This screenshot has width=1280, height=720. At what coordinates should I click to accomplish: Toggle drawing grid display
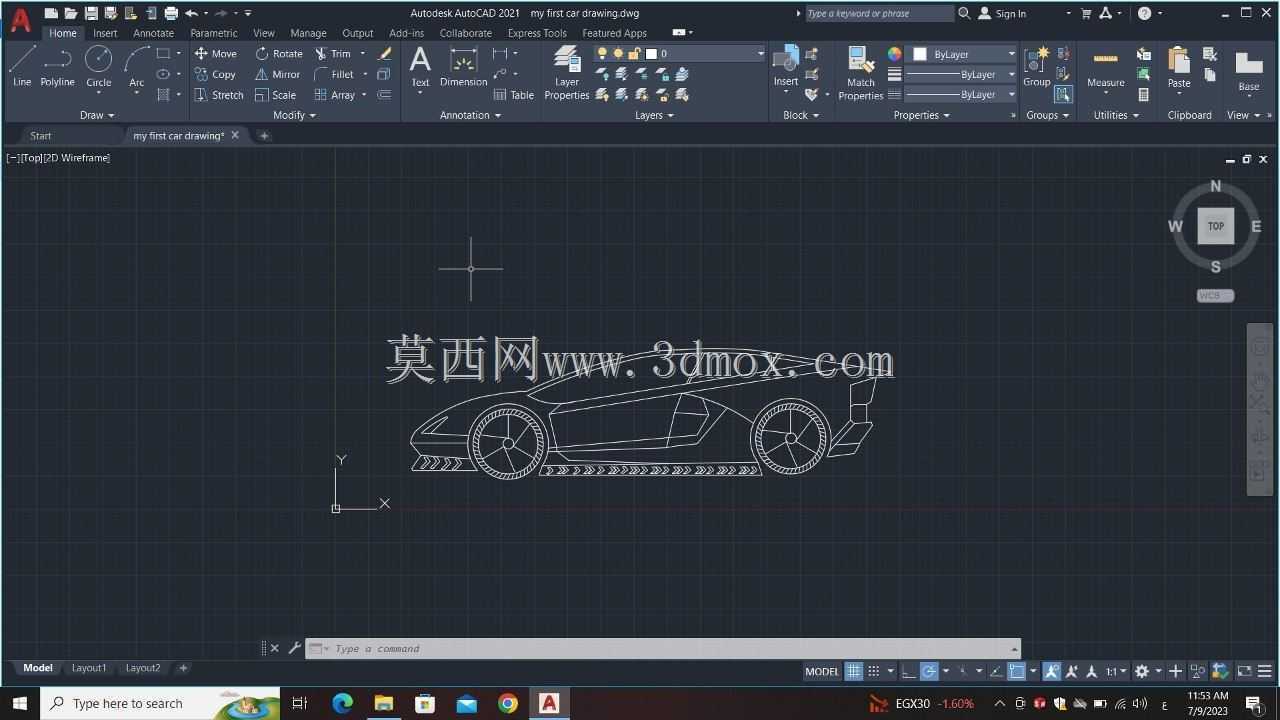(854, 671)
